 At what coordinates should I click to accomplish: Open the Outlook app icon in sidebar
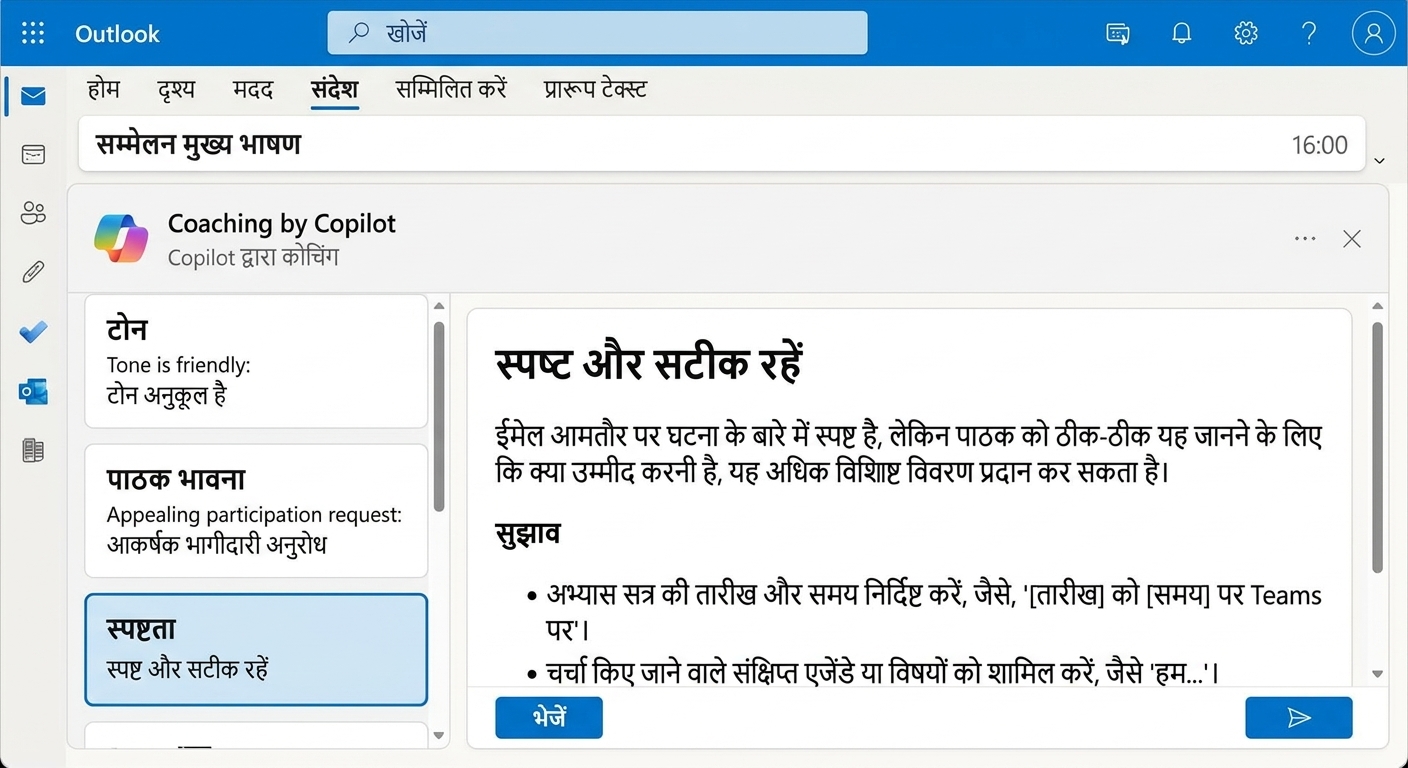click(x=33, y=392)
